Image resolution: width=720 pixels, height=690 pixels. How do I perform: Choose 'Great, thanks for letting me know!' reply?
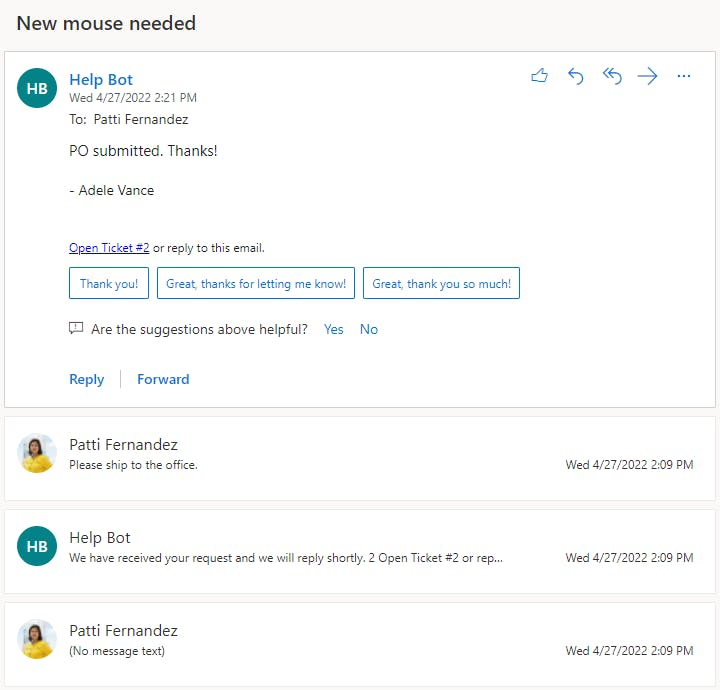(256, 284)
